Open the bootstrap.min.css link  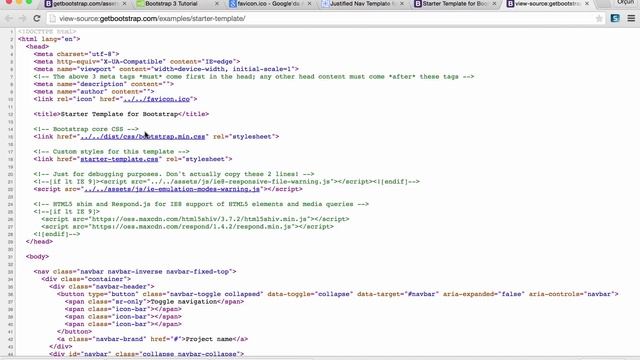[x=142, y=136]
